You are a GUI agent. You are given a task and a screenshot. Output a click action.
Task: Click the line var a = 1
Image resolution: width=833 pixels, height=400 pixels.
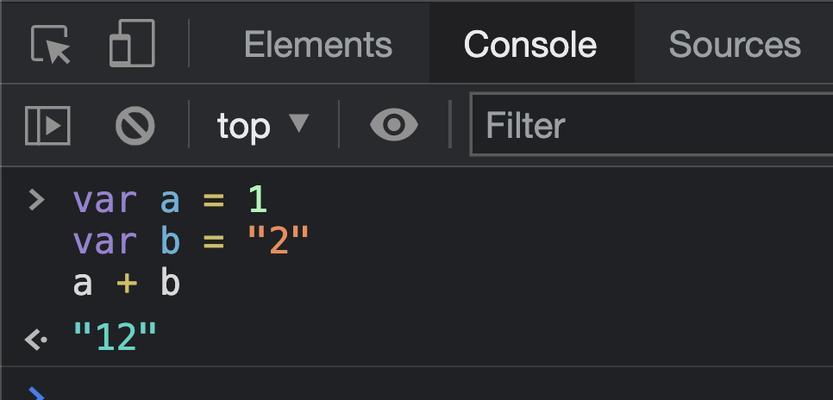coord(170,201)
